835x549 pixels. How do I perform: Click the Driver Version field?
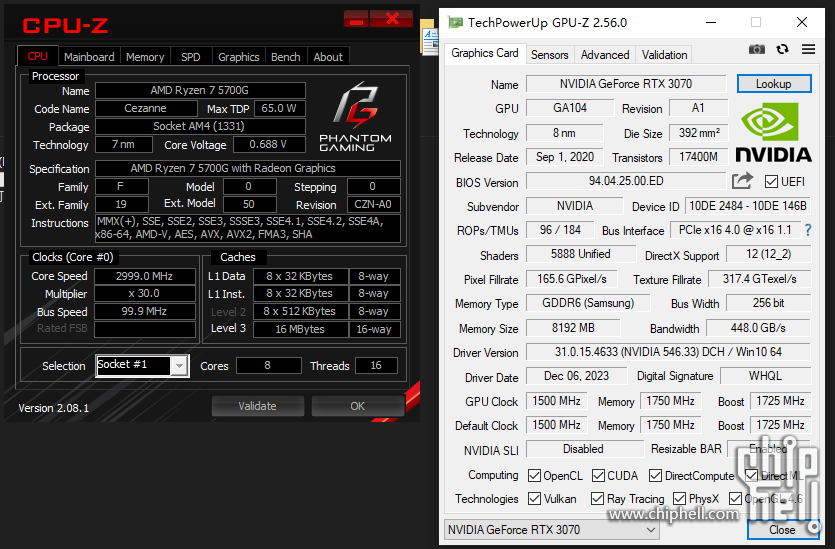click(x=668, y=352)
